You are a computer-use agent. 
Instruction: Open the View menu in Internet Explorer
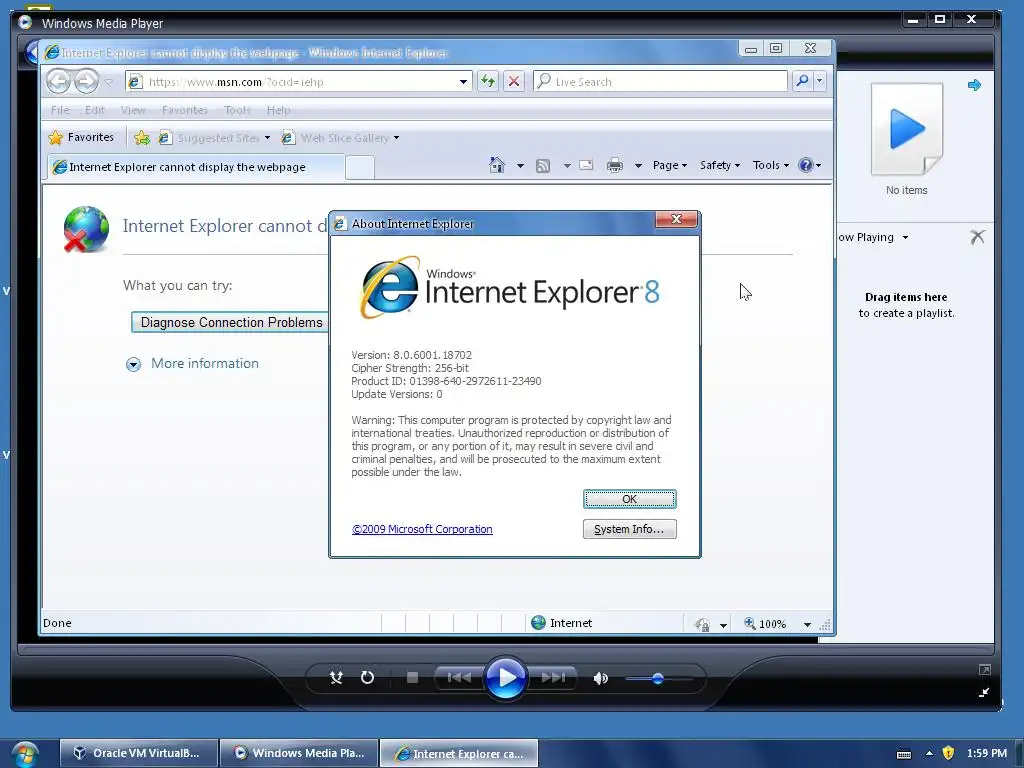[x=133, y=110]
